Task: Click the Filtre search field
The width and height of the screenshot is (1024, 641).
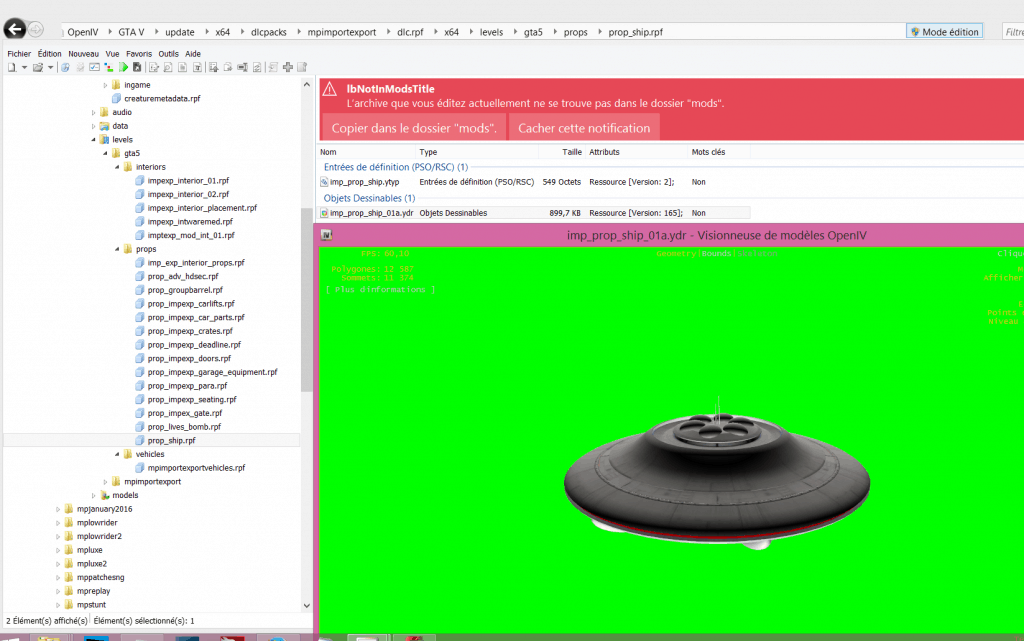Action: coord(1010,31)
